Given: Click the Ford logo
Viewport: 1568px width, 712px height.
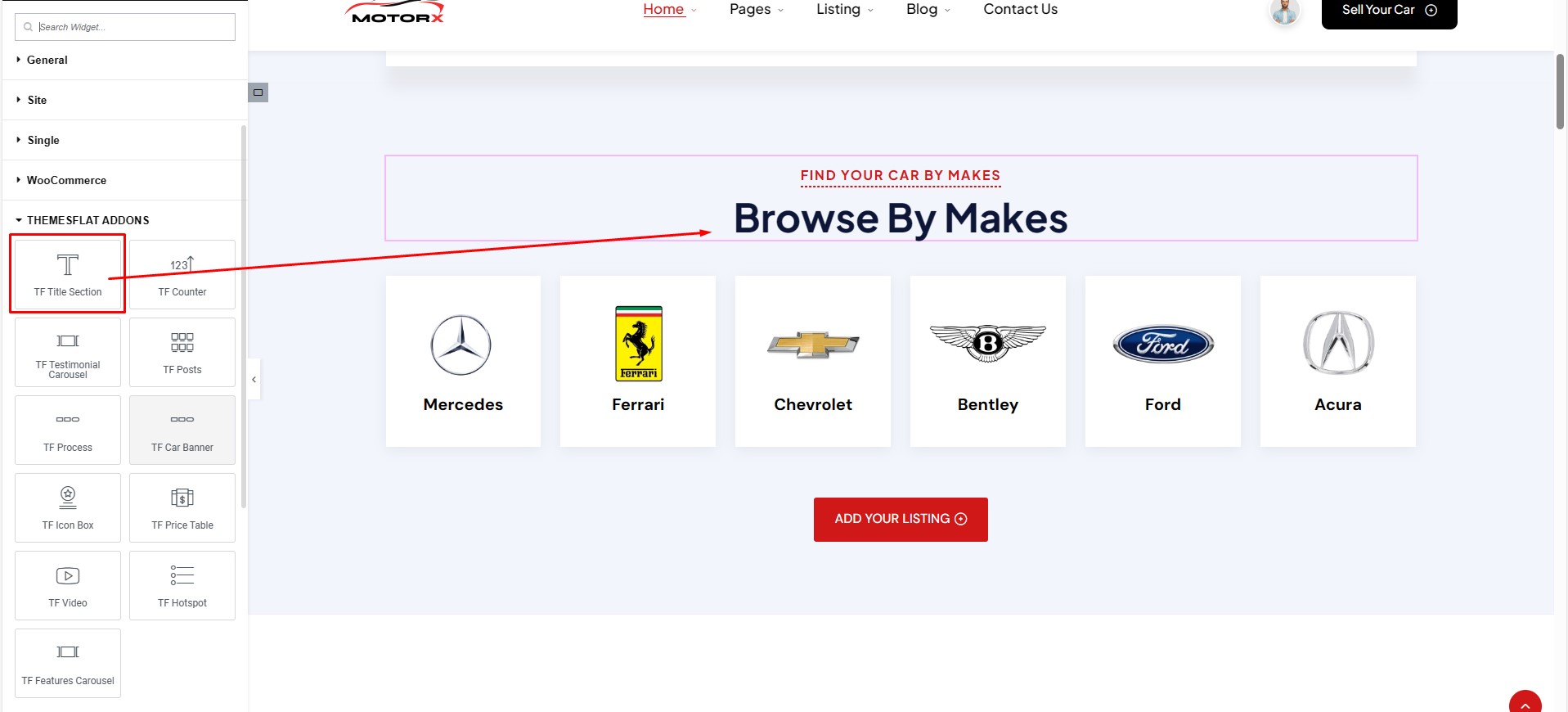Looking at the screenshot, I should (x=1163, y=345).
